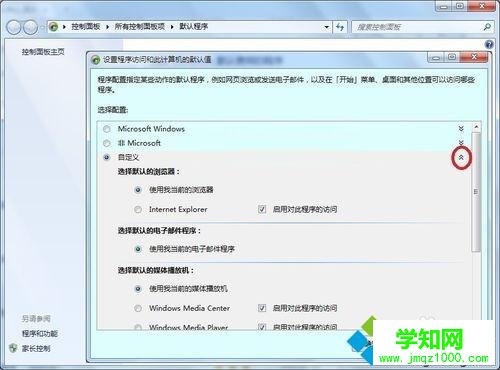Click the Forward navigation arrow button
Viewport: 500px width, 370px height.
(x=30, y=27)
